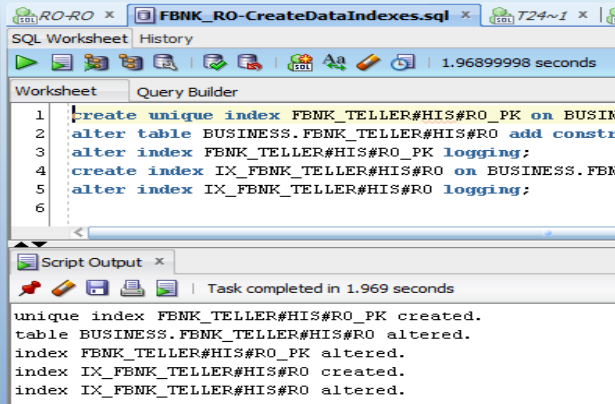Print the Script Output results
Screen dimensions: 615x404
click(132, 288)
